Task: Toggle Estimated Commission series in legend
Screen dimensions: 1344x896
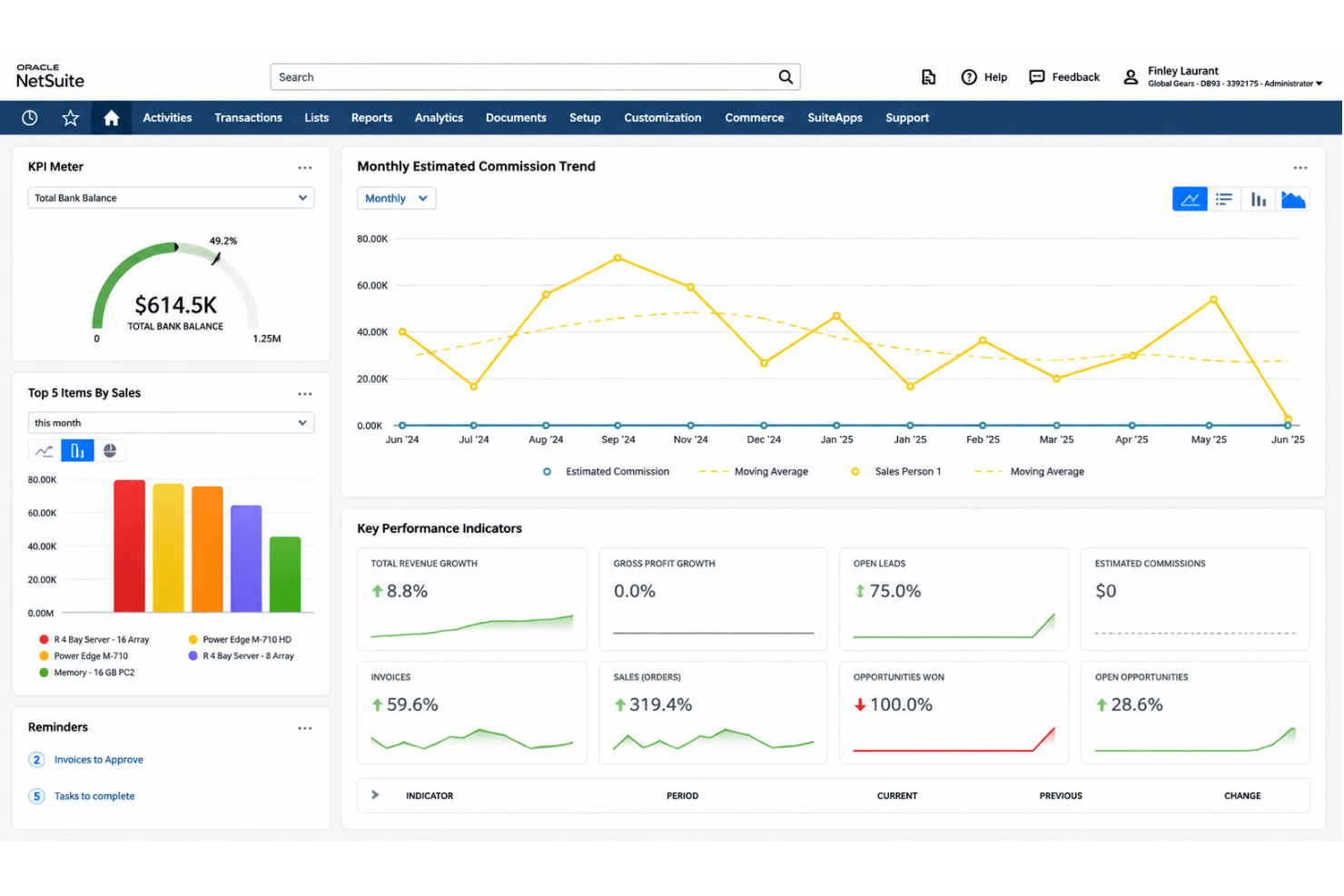Action: click(606, 472)
